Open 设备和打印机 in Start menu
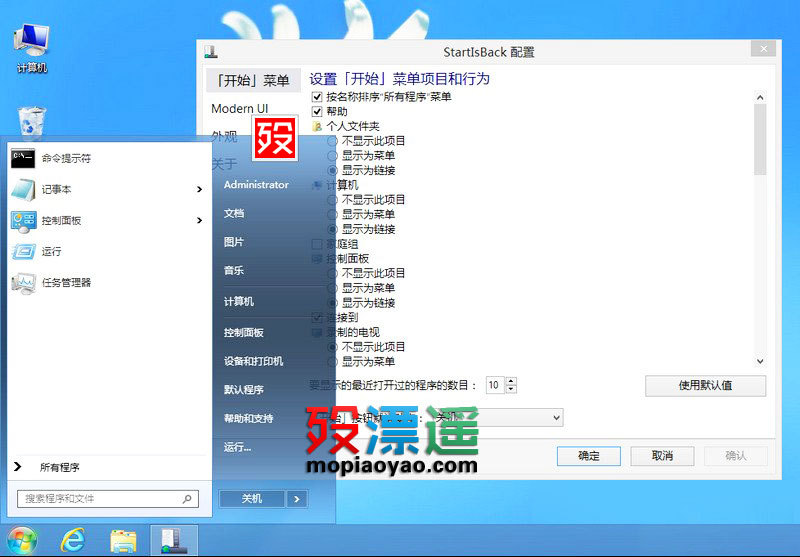This screenshot has height=557, width=800. [253, 361]
